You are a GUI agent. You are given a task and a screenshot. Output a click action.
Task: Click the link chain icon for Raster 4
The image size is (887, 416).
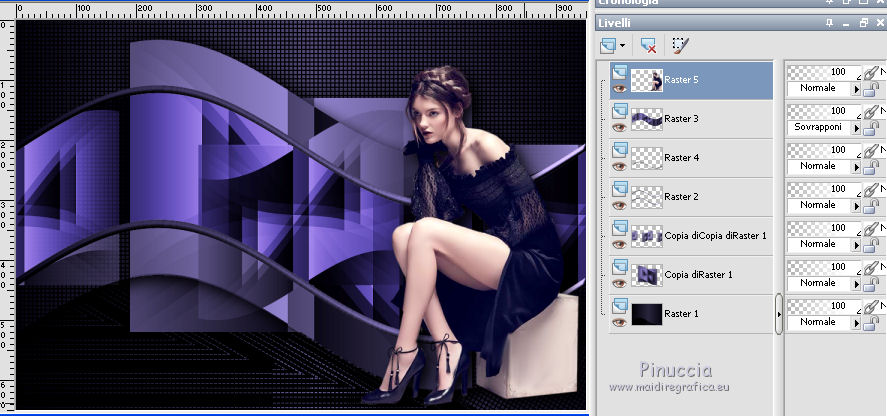click(x=872, y=151)
